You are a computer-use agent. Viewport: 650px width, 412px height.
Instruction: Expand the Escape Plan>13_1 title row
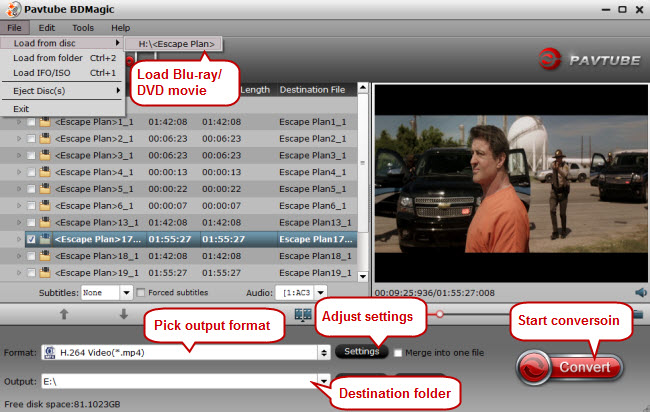pos(19,223)
